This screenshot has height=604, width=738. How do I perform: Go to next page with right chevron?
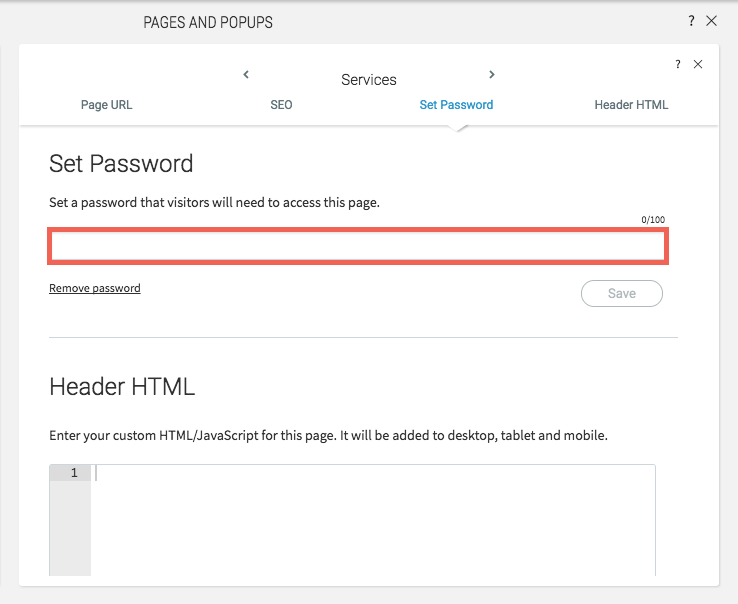(492, 74)
